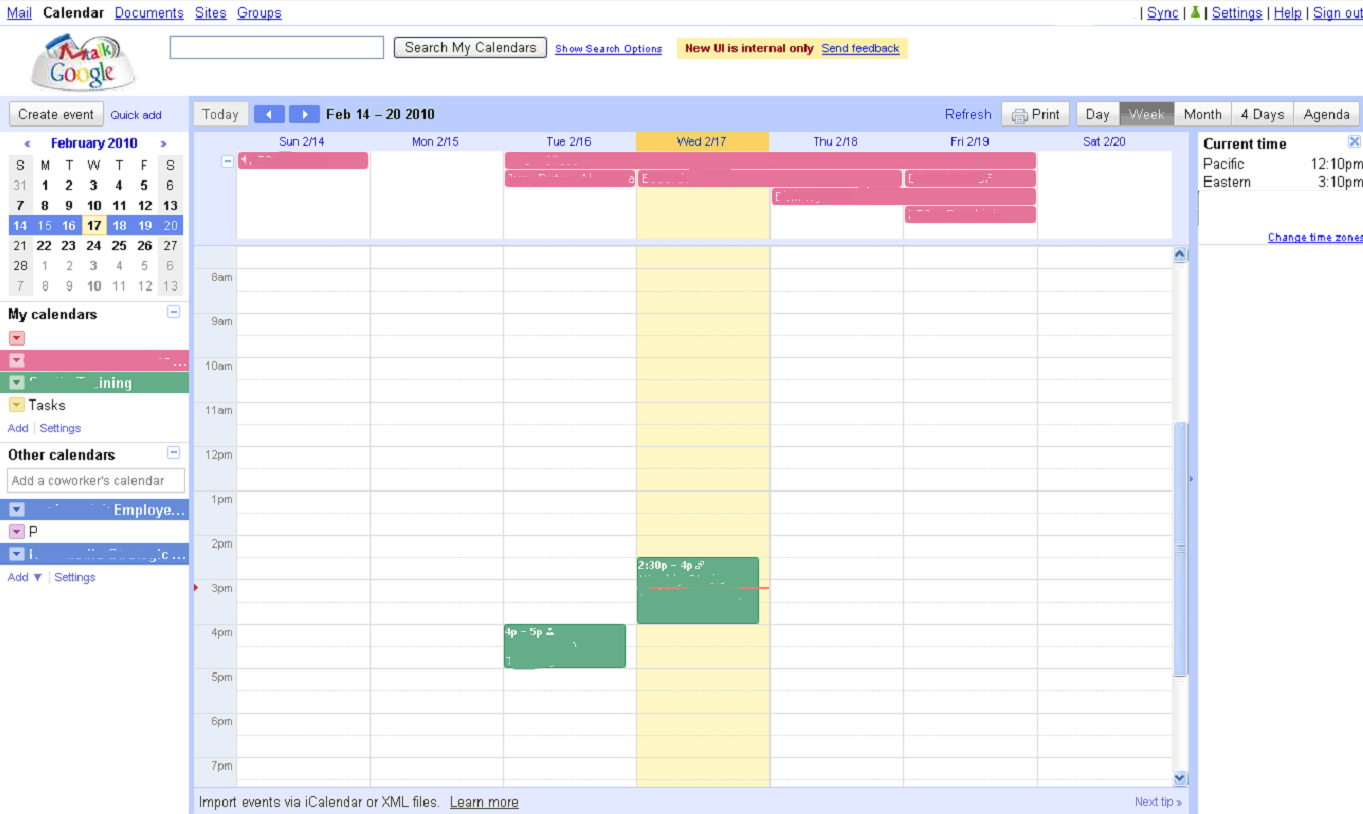Click the Print button
This screenshot has width=1363, height=814.
pos(1036,114)
